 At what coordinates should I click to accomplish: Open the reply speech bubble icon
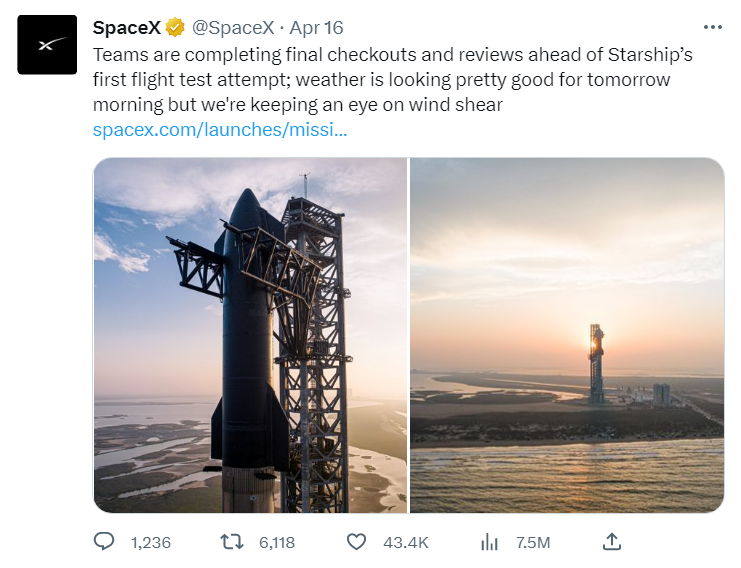pyautogui.click(x=104, y=541)
